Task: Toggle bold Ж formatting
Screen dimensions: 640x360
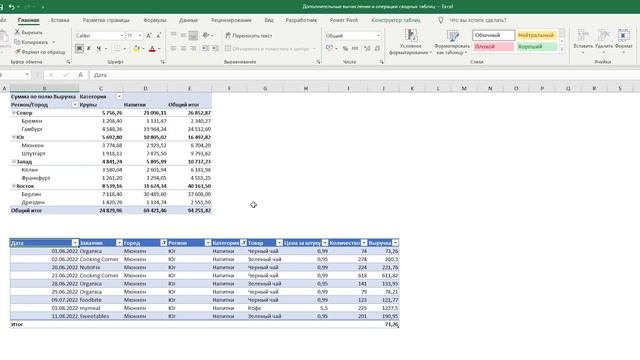Action: pyautogui.click(x=79, y=49)
